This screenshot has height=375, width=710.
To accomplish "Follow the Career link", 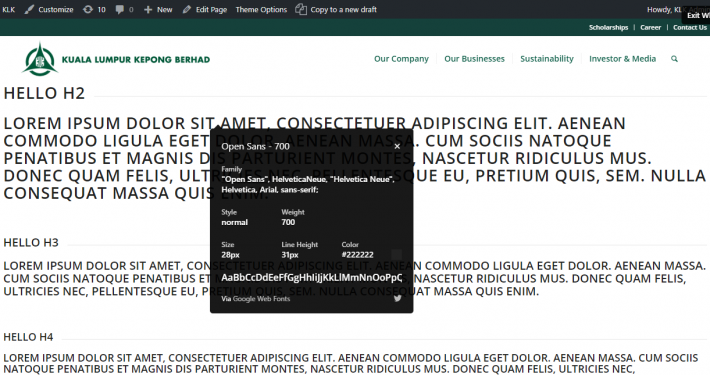I will click(650, 28).
